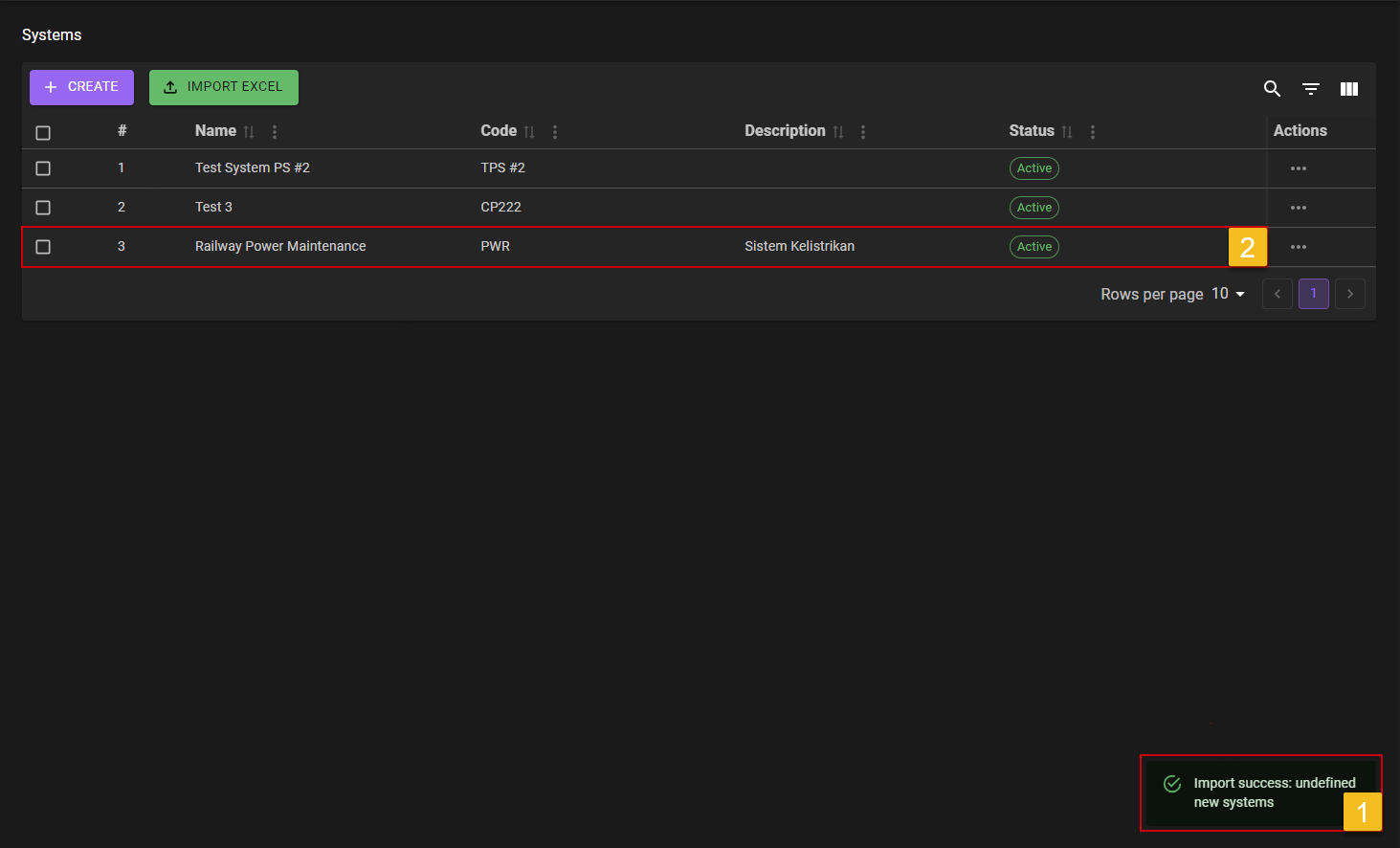Click the Create button

point(81,87)
